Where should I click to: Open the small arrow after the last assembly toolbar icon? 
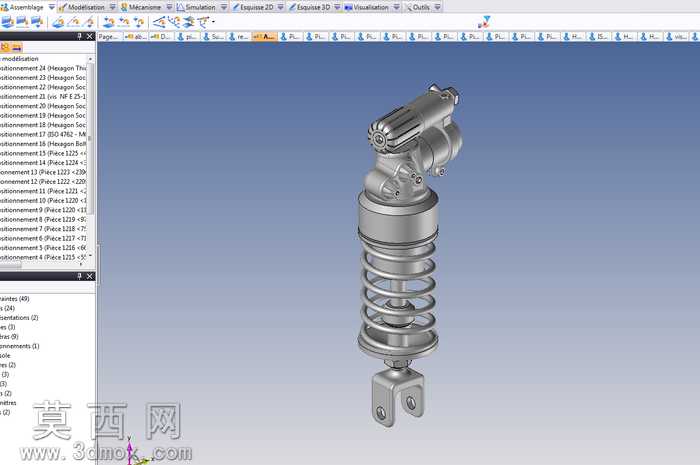point(213,21)
